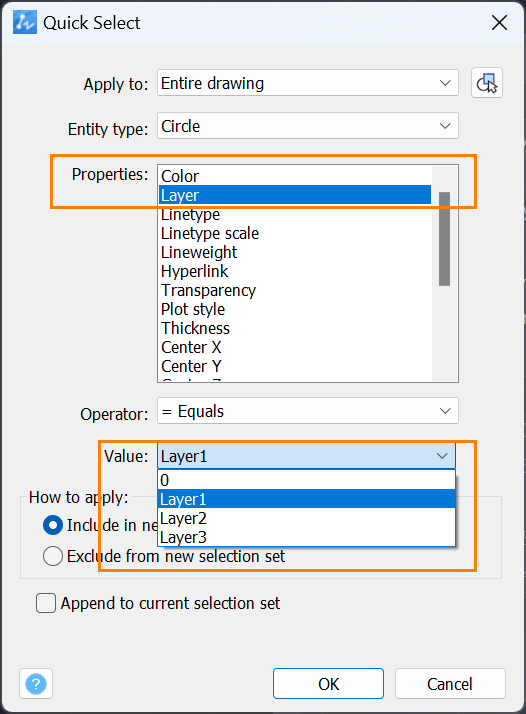Click the Properties list scrollbar thumb
This screenshot has width=526, height=714.
click(x=444, y=239)
